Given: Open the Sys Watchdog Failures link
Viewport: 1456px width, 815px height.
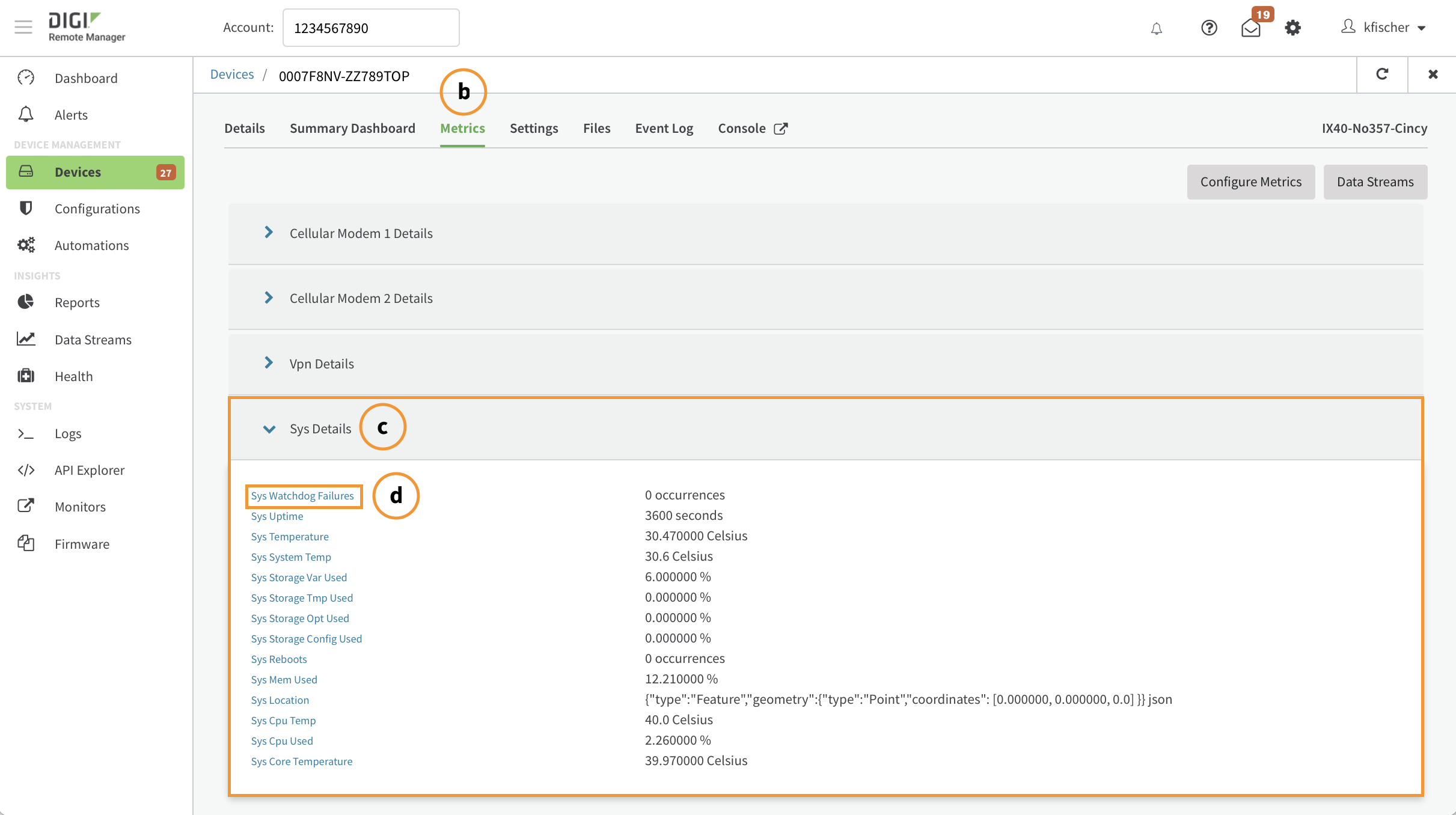Looking at the screenshot, I should (302, 496).
